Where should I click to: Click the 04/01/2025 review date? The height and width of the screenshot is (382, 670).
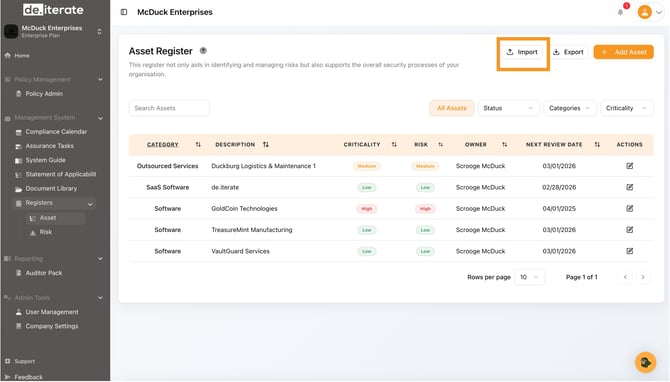[559, 209]
